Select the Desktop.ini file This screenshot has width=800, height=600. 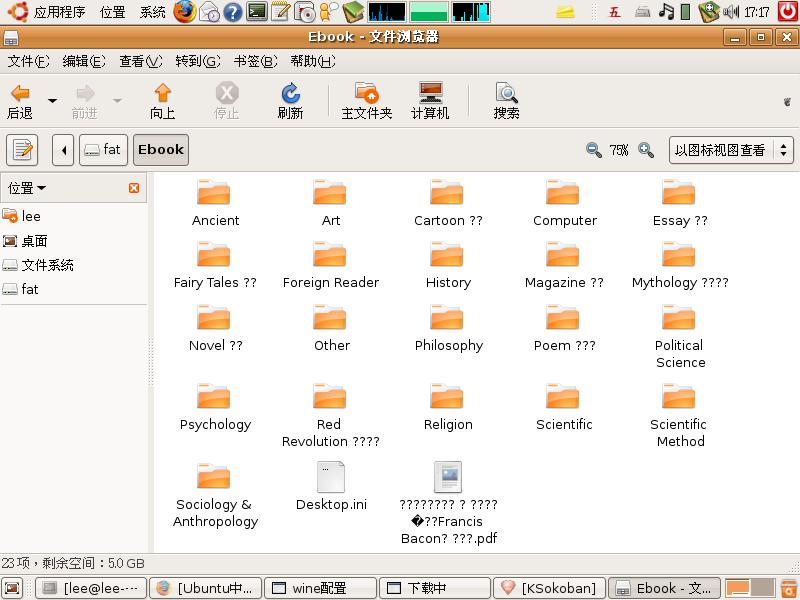coord(331,487)
